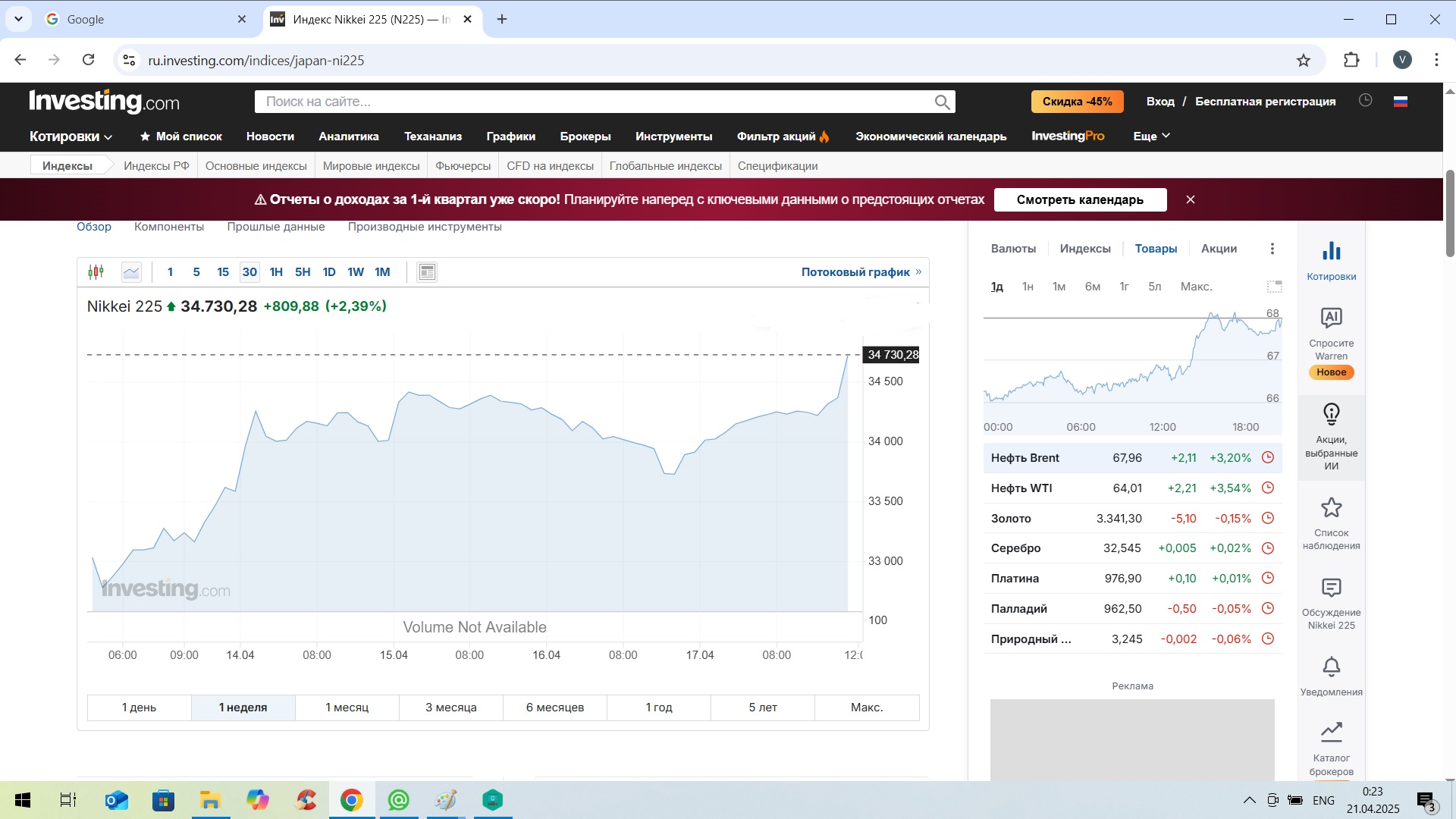Click clock icon in Brent row
Screen dimensions: 1456x819
(1267, 457)
